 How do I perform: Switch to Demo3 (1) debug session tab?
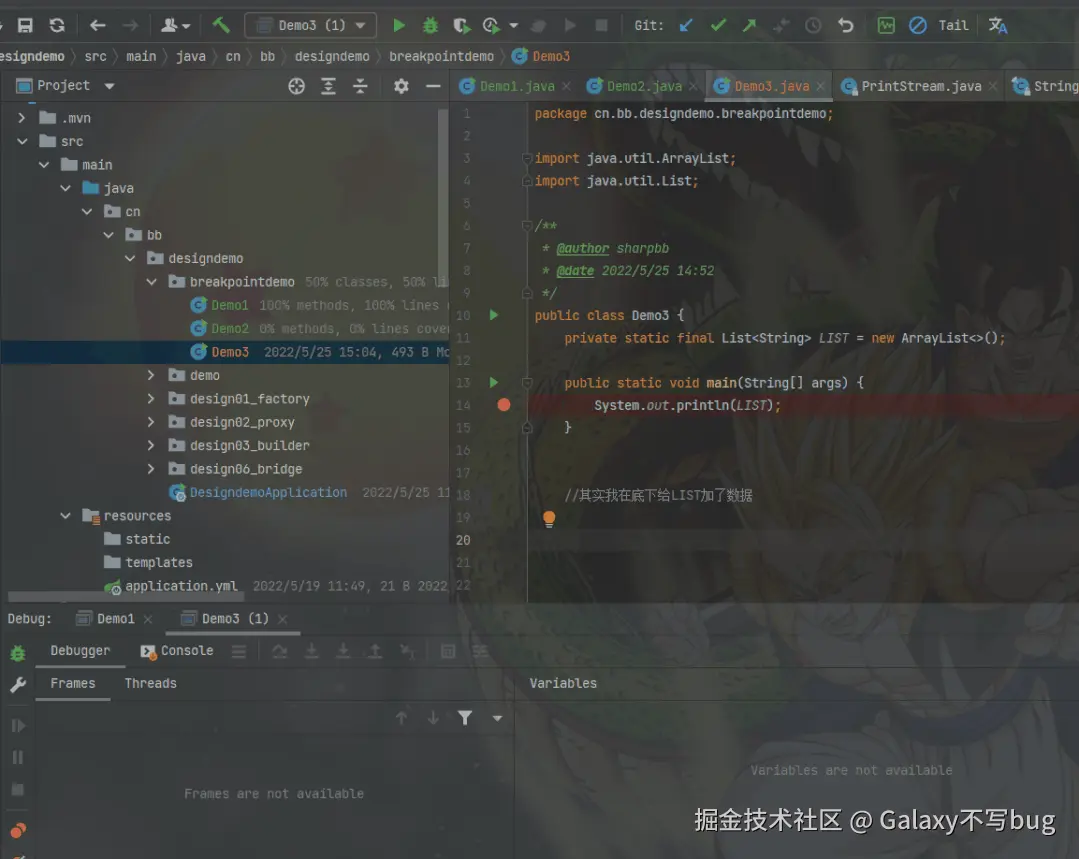(235, 619)
